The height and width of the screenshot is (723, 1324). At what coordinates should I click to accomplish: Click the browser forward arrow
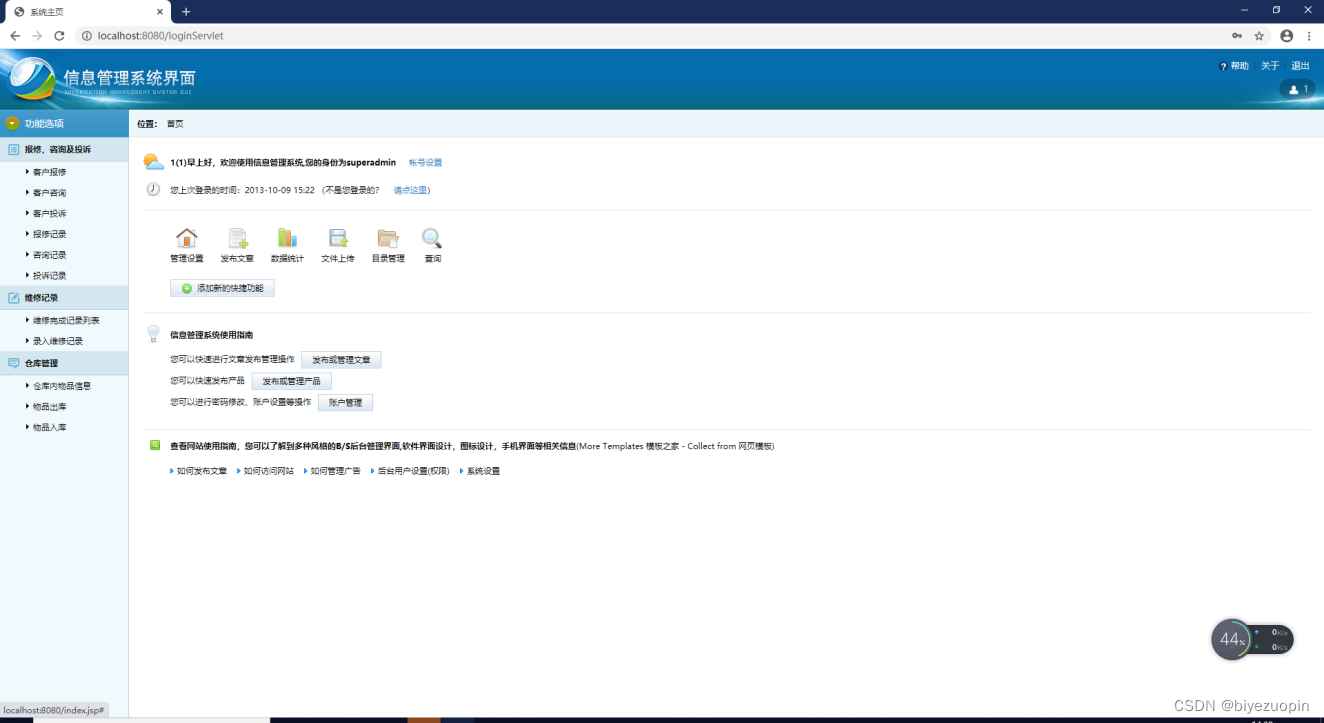37,36
